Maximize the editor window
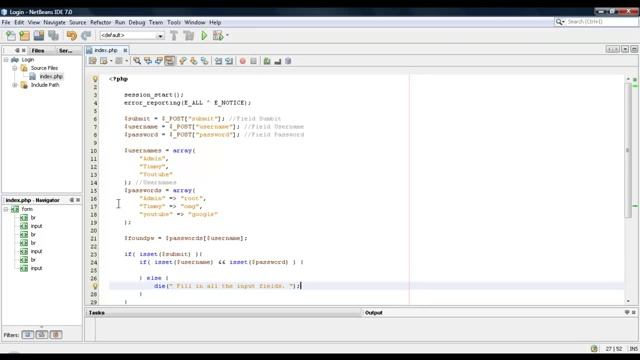Image resolution: width=640 pixels, height=360 pixels. [x=634, y=49]
